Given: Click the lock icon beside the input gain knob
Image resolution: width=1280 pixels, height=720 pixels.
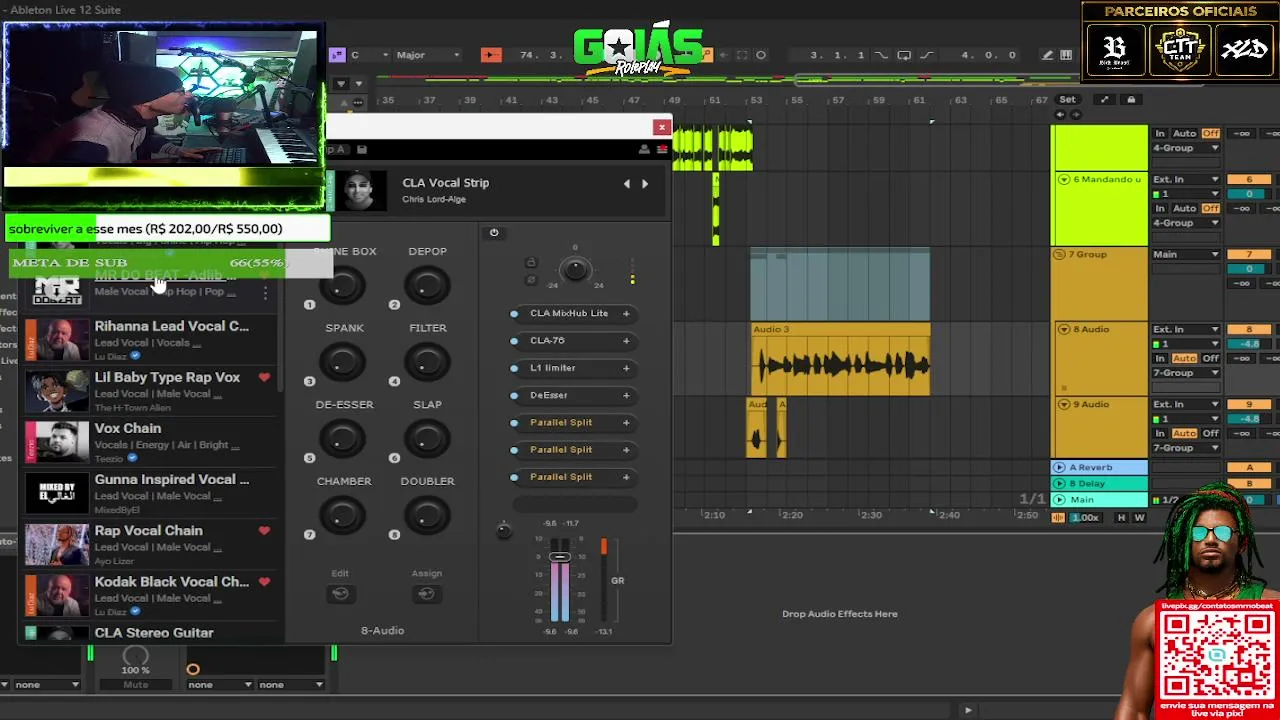Looking at the screenshot, I should coord(531,263).
